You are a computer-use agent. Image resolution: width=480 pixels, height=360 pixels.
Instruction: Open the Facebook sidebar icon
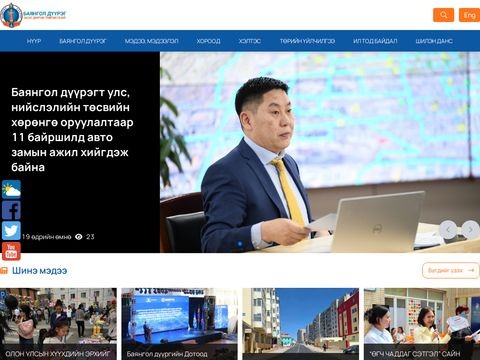11,210
